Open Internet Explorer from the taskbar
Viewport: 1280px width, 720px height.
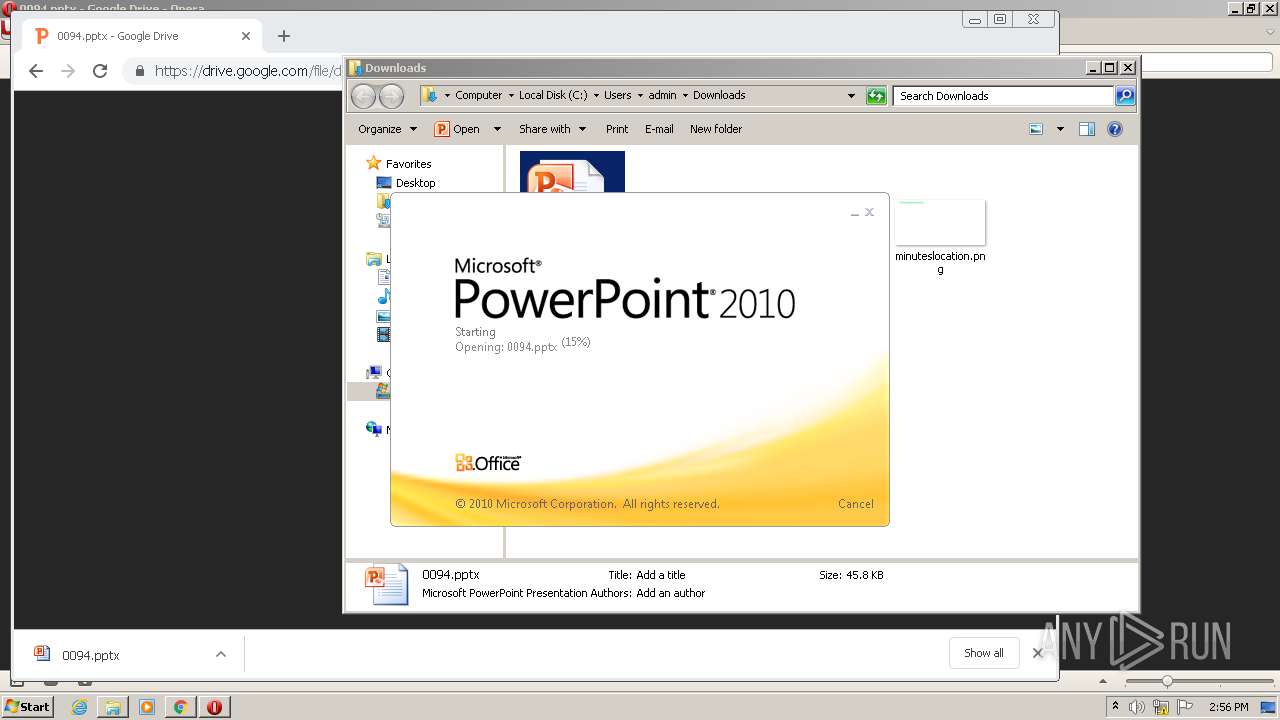(x=79, y=707)
